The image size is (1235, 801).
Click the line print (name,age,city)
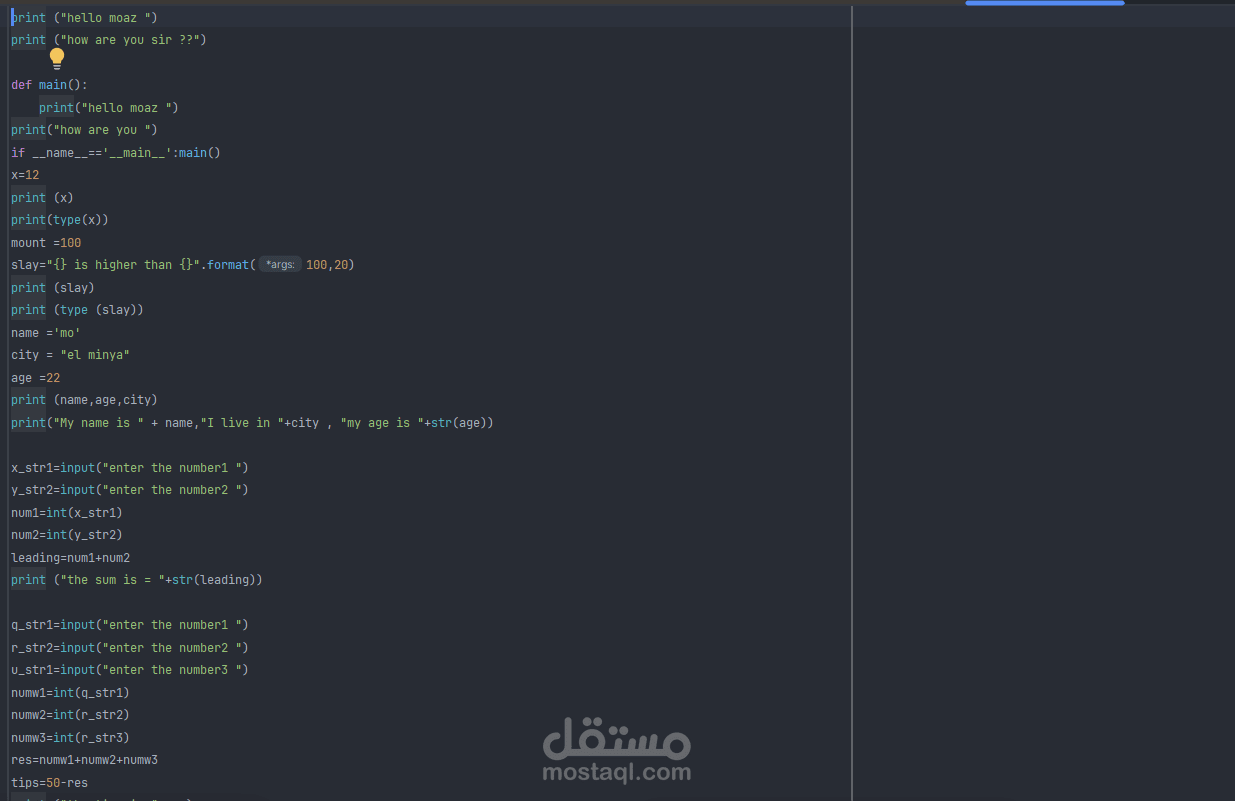click(85, 400)
